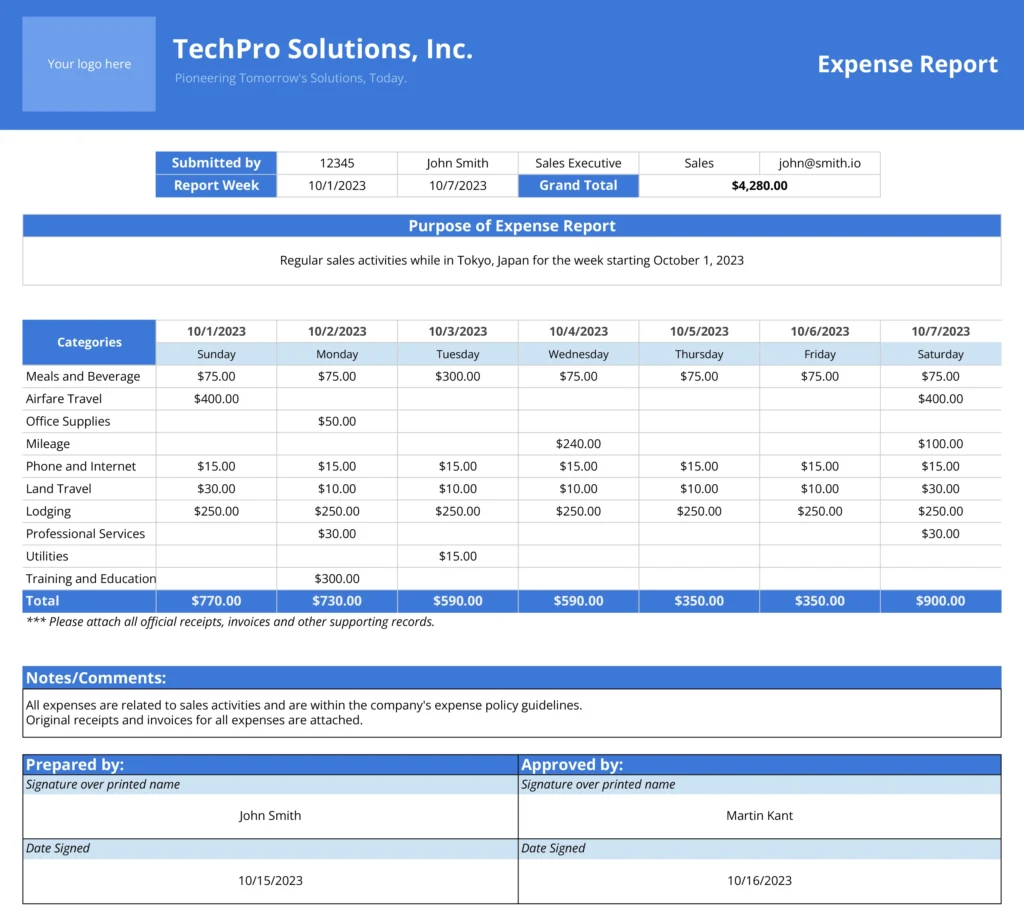The image size is (1024, 905).
Task: Click the prepared by name John Smith
Action: pos(270,816)
